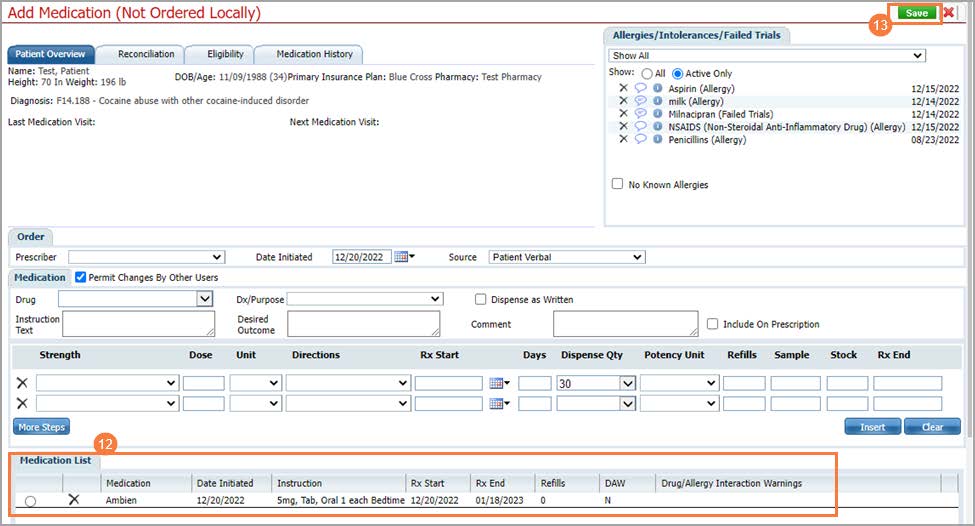The height and width of the screenshot is (526, 975).
Task: Open first row Potency Unit dropdown
Action: [x=680, y=383]
